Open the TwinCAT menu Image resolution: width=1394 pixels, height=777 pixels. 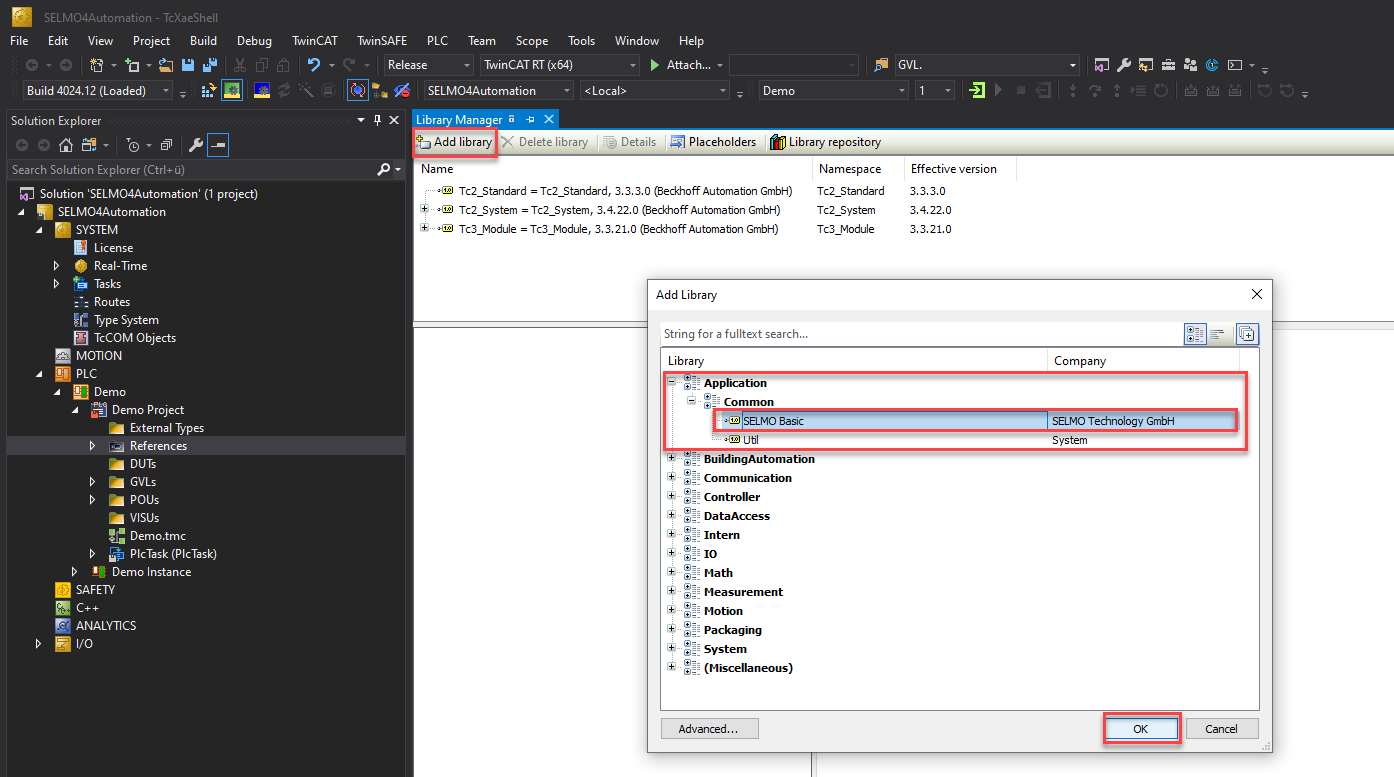click(x=315, y=41)
